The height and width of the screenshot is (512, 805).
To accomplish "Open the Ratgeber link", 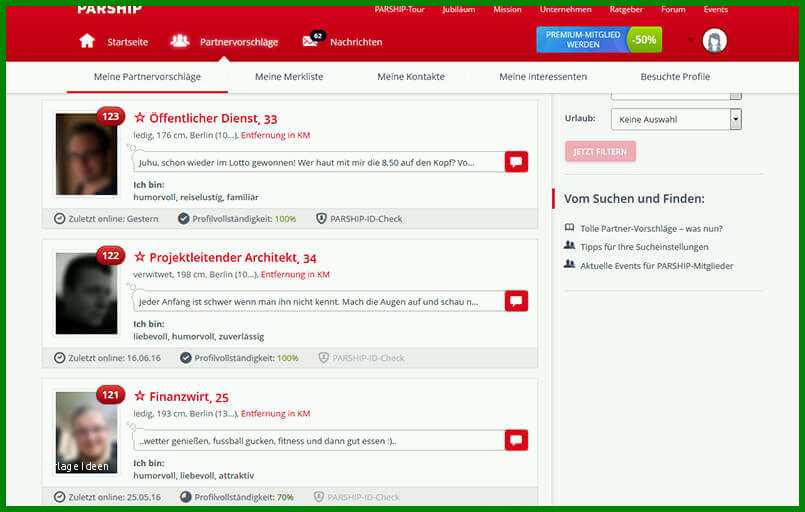I will pos(626,9).
